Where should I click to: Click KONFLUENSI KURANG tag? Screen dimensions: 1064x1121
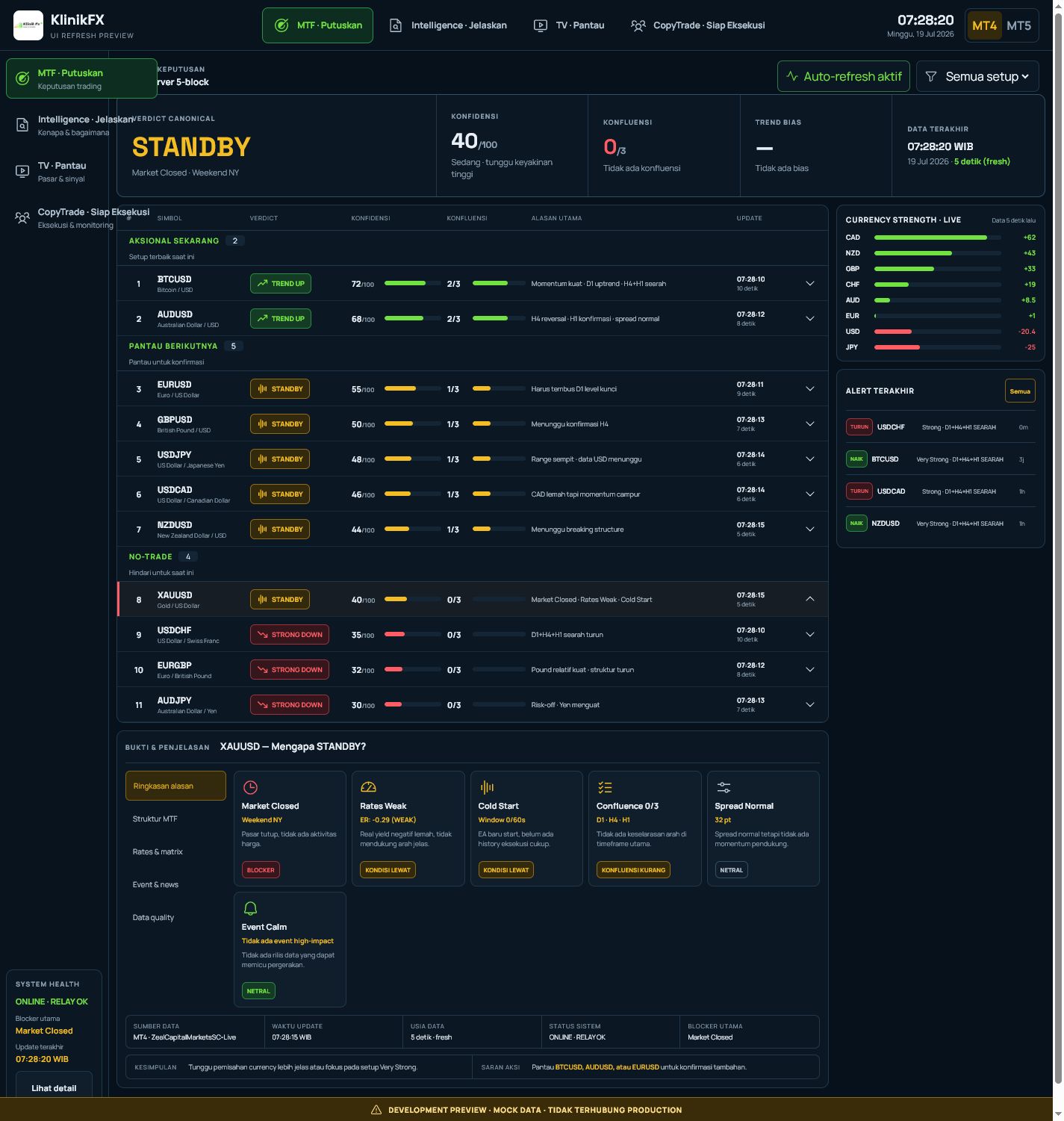pyautogui.click(x=633, y=870)
